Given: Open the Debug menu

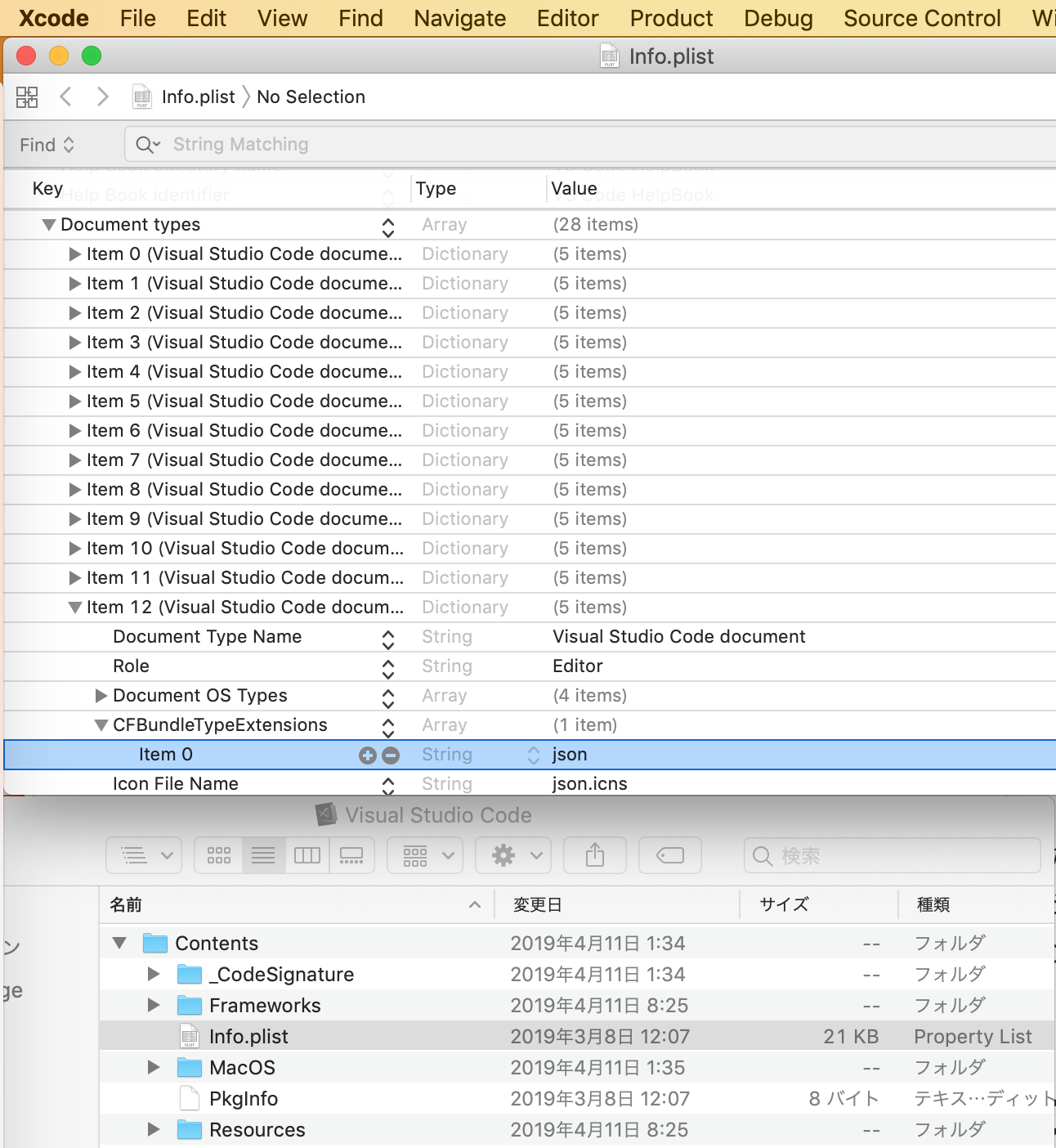Looking at the screenshot, I should 778,18.
